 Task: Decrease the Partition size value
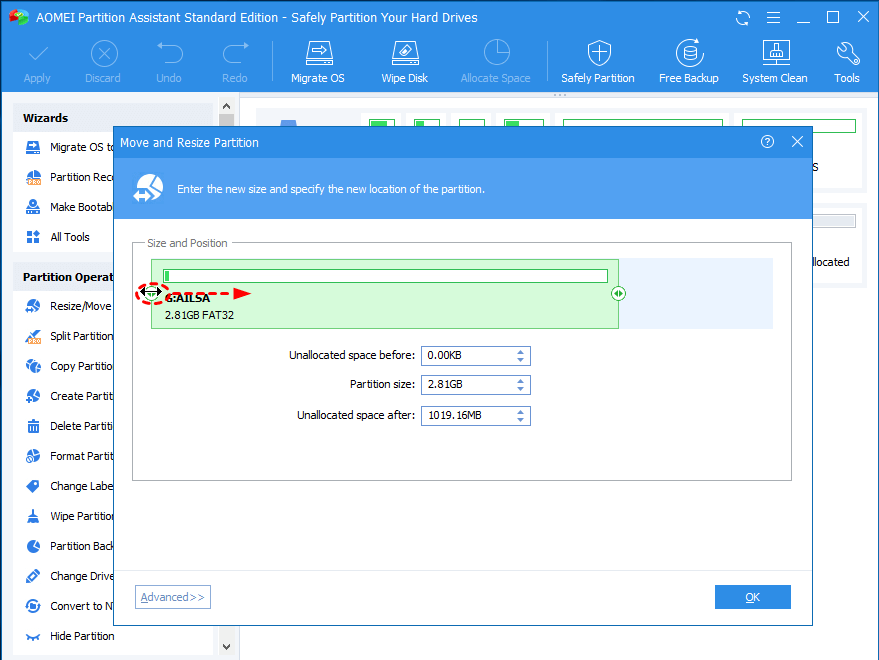521,389
